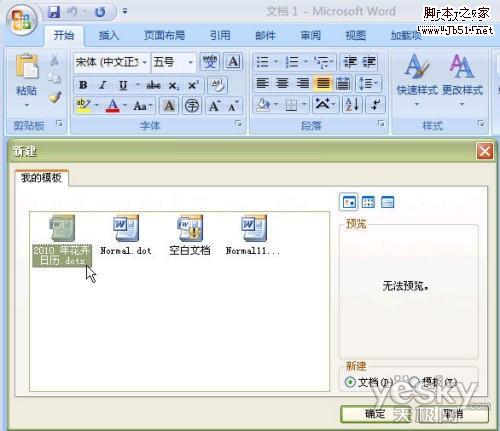
Task: Sort with the A-Z icon
Action: point(352,105)
